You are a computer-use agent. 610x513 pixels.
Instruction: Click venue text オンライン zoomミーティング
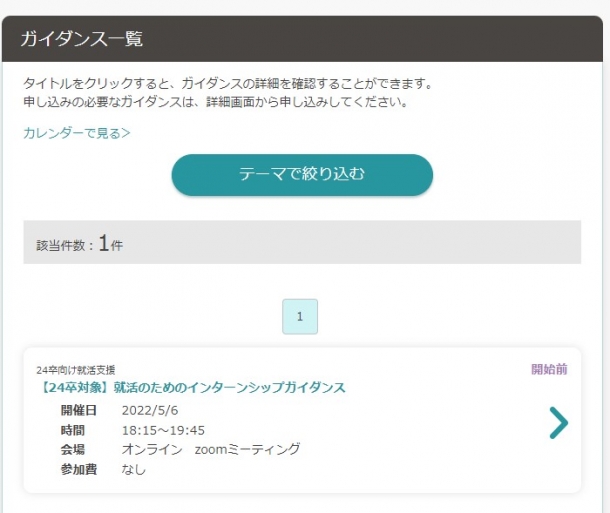[211, 450]
